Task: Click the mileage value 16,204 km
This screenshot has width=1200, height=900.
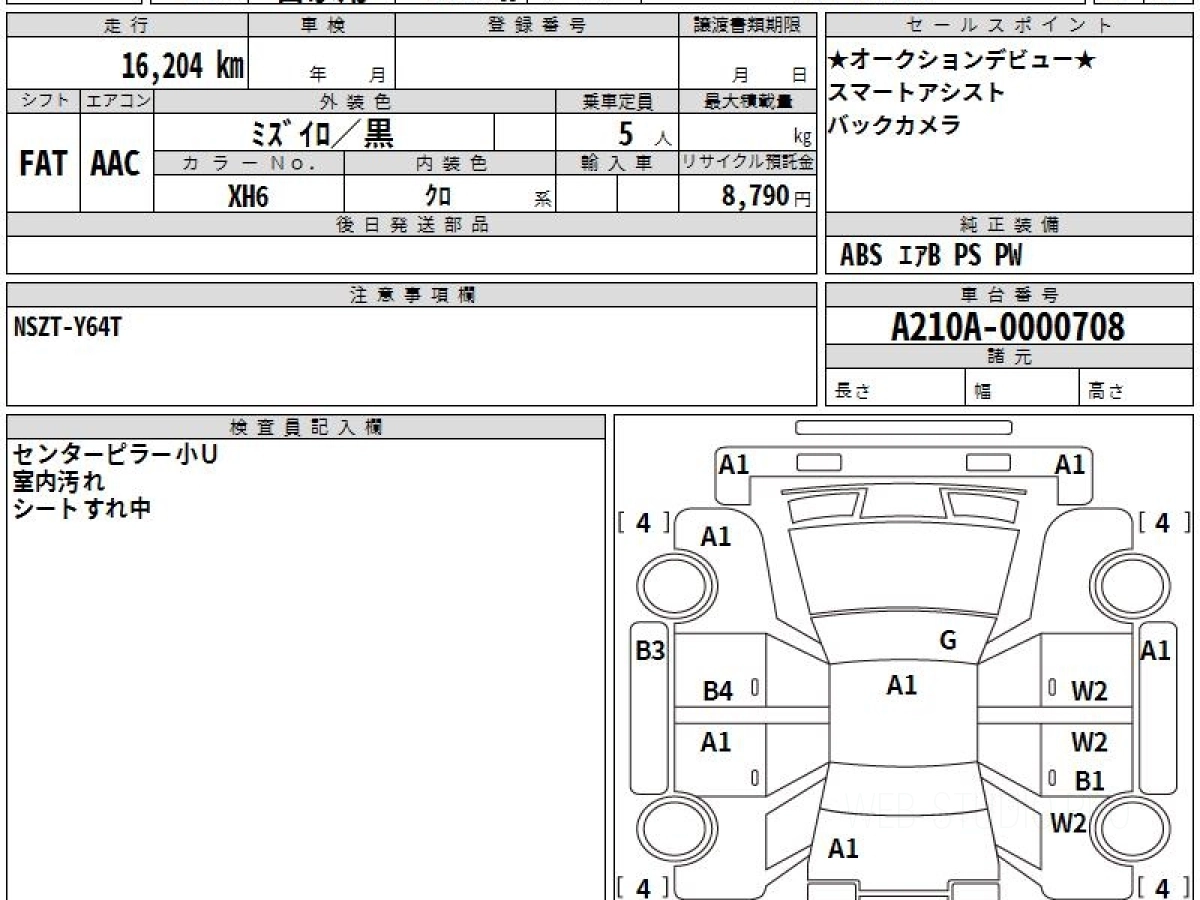Action: tap(182, 66)
